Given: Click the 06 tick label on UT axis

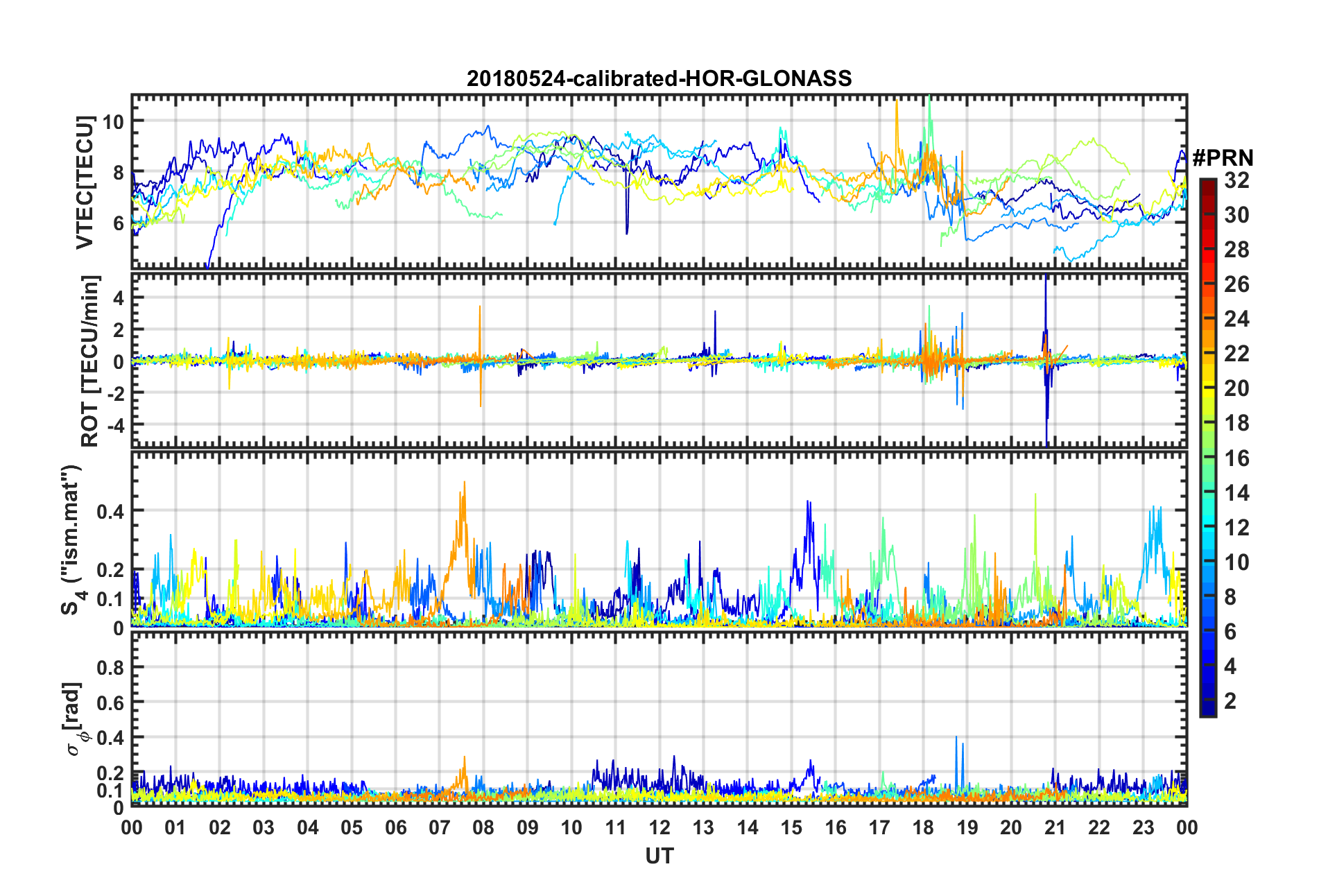Looking at the screenshot, I should (395, 827).
